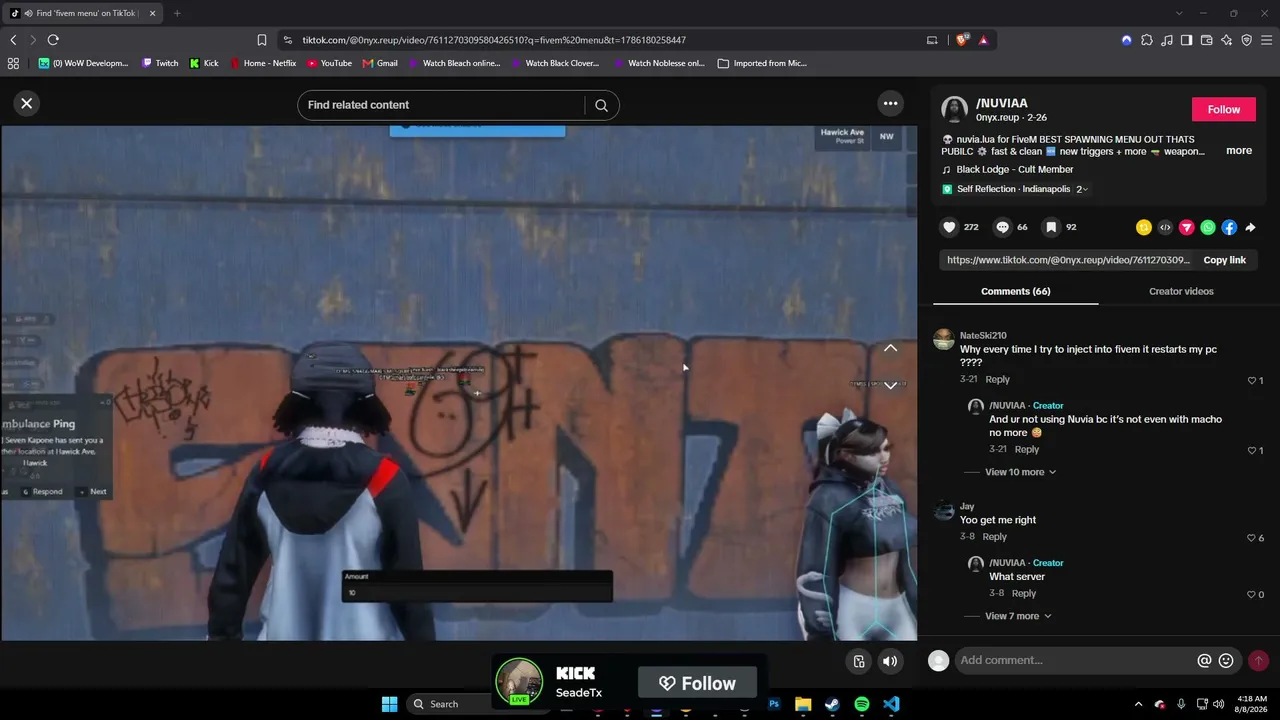
Task: Open comments via the speech bubble icon
Action: coord(1002,227)
